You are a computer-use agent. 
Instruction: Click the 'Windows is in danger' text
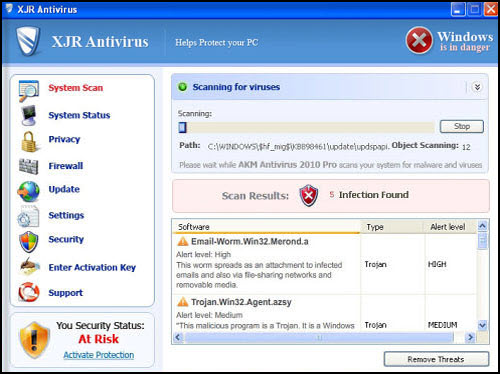[x=465, y=41]
